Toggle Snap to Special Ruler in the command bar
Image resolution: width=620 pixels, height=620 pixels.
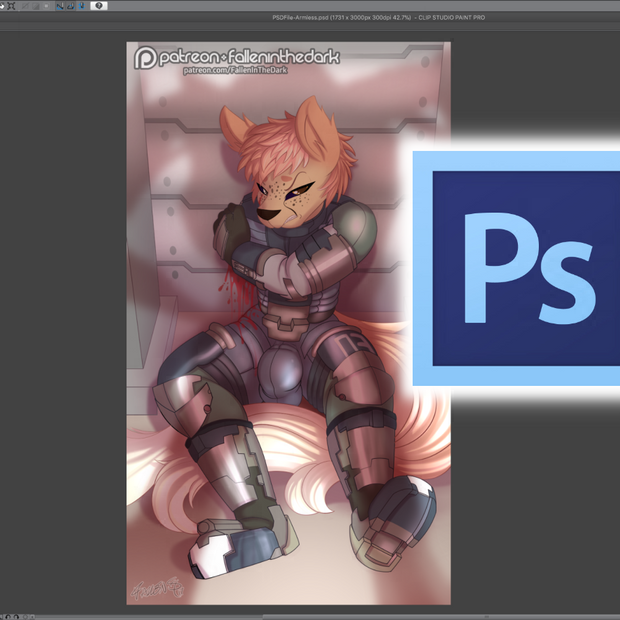[x=70, y=6]
